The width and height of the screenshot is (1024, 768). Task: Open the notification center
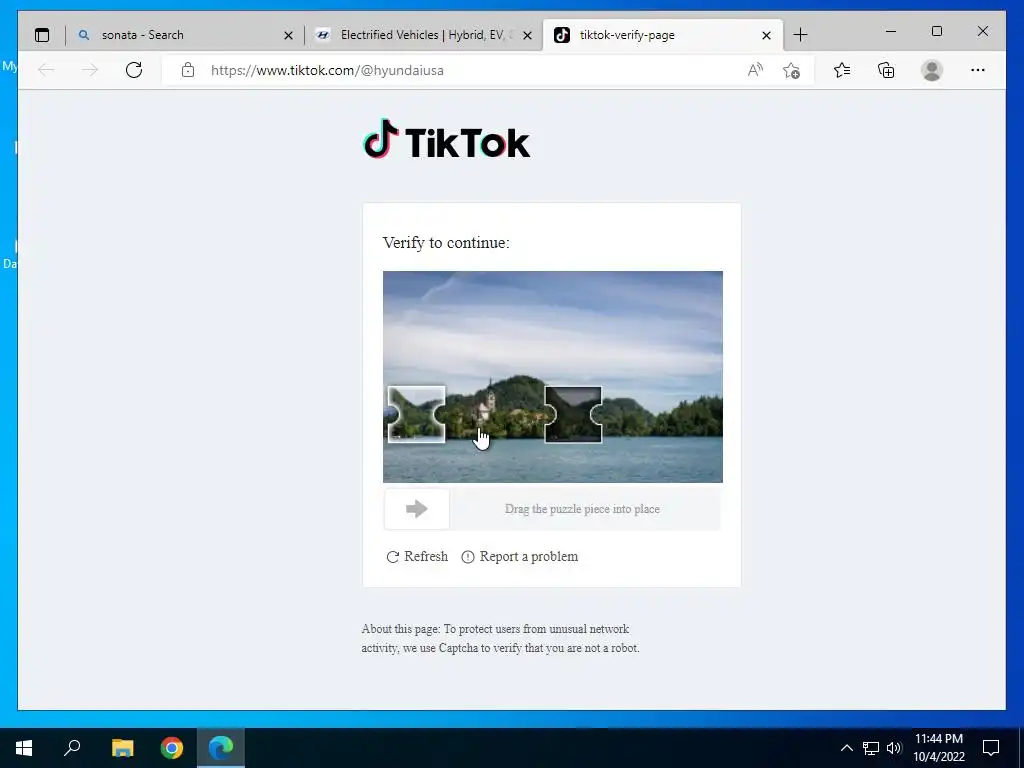[991, 748]
